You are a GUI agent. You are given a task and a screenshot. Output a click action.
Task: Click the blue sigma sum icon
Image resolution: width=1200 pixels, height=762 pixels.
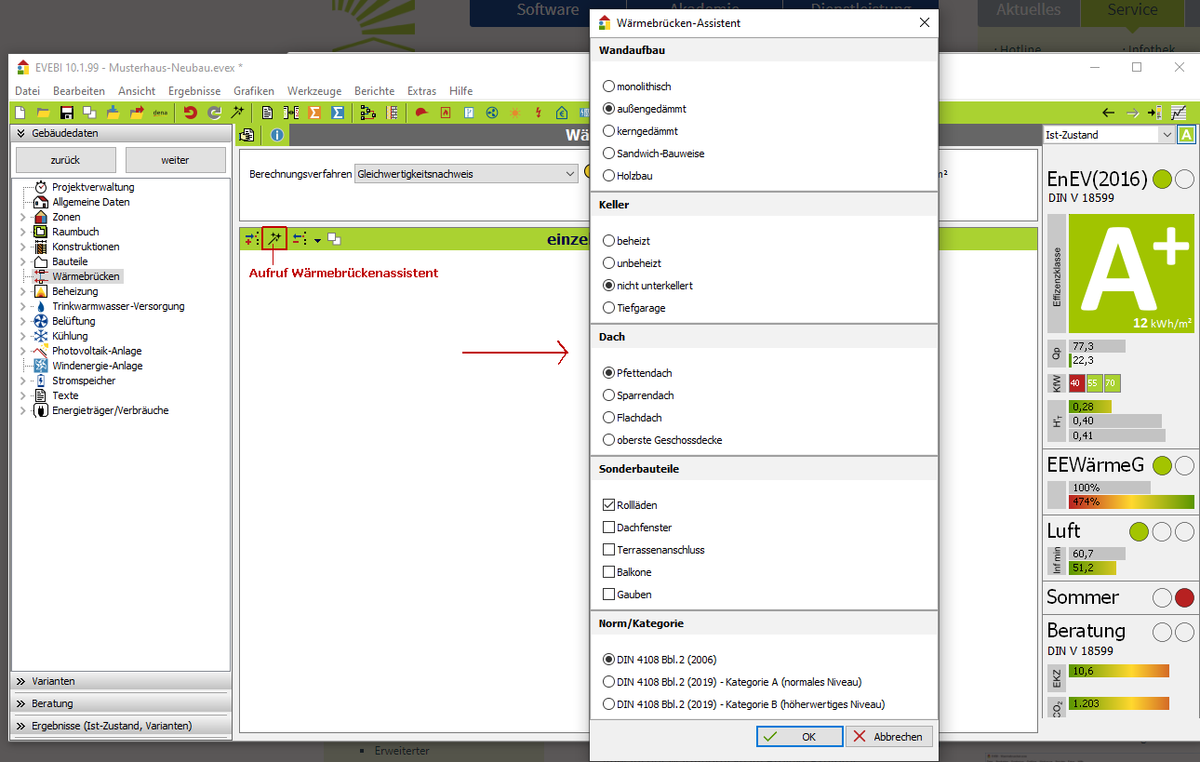(338, 112)
